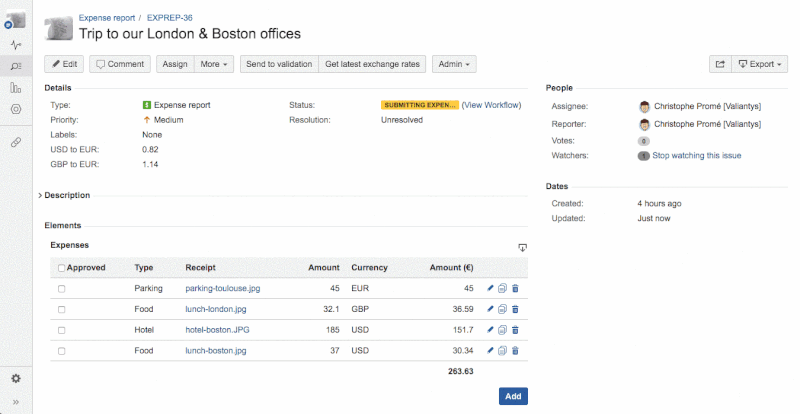Image resolution: width=800 pixels, height=414 pixels.
Task: Click the share icon next to Export
Action: click(x=719, y=64)
